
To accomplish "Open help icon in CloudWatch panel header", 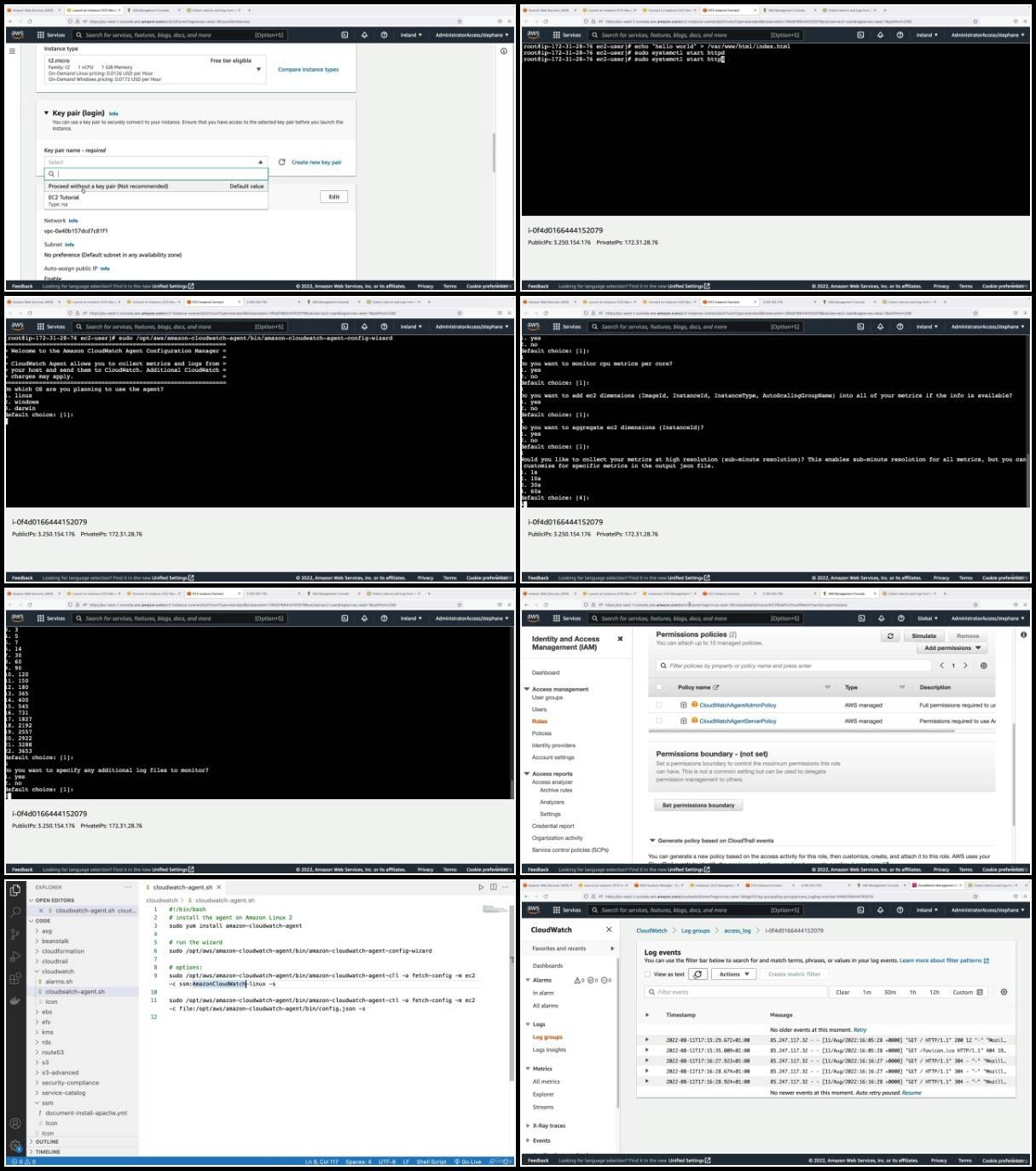I will click(x=900, y=910).
